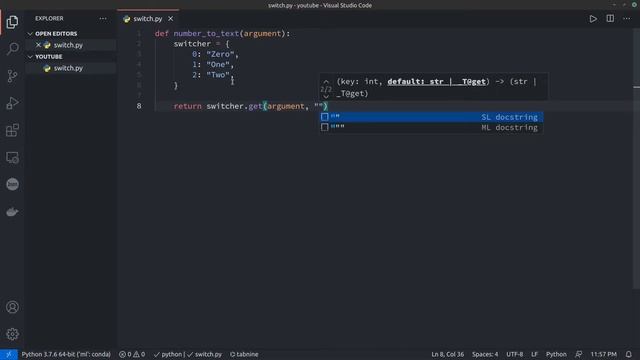The height and width of the screenshot is (360, 640).
Task: Select the switch.py editor tab
Action: [148, 19]
